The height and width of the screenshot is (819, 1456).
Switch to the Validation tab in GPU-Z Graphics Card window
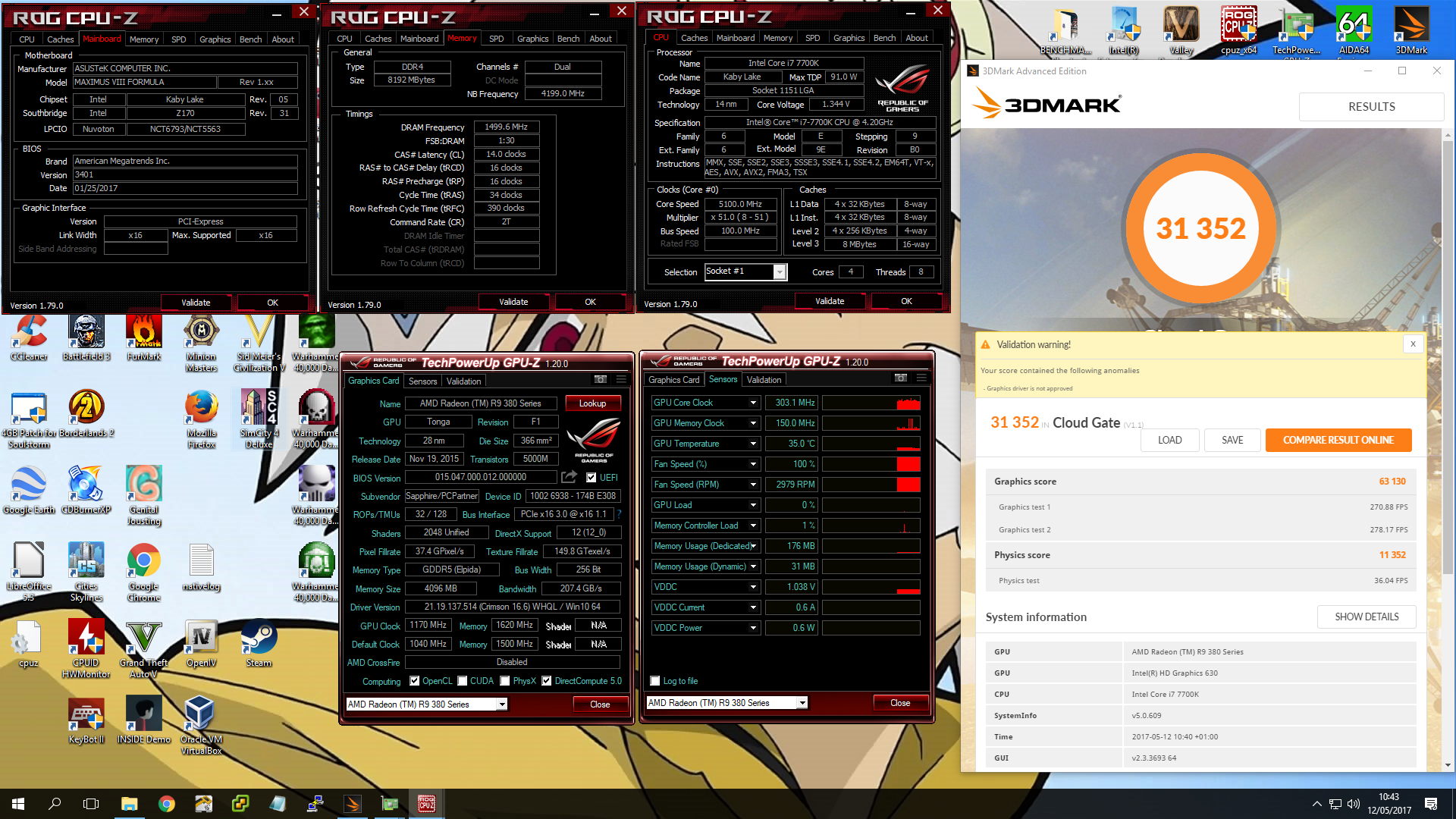point(463,381)
